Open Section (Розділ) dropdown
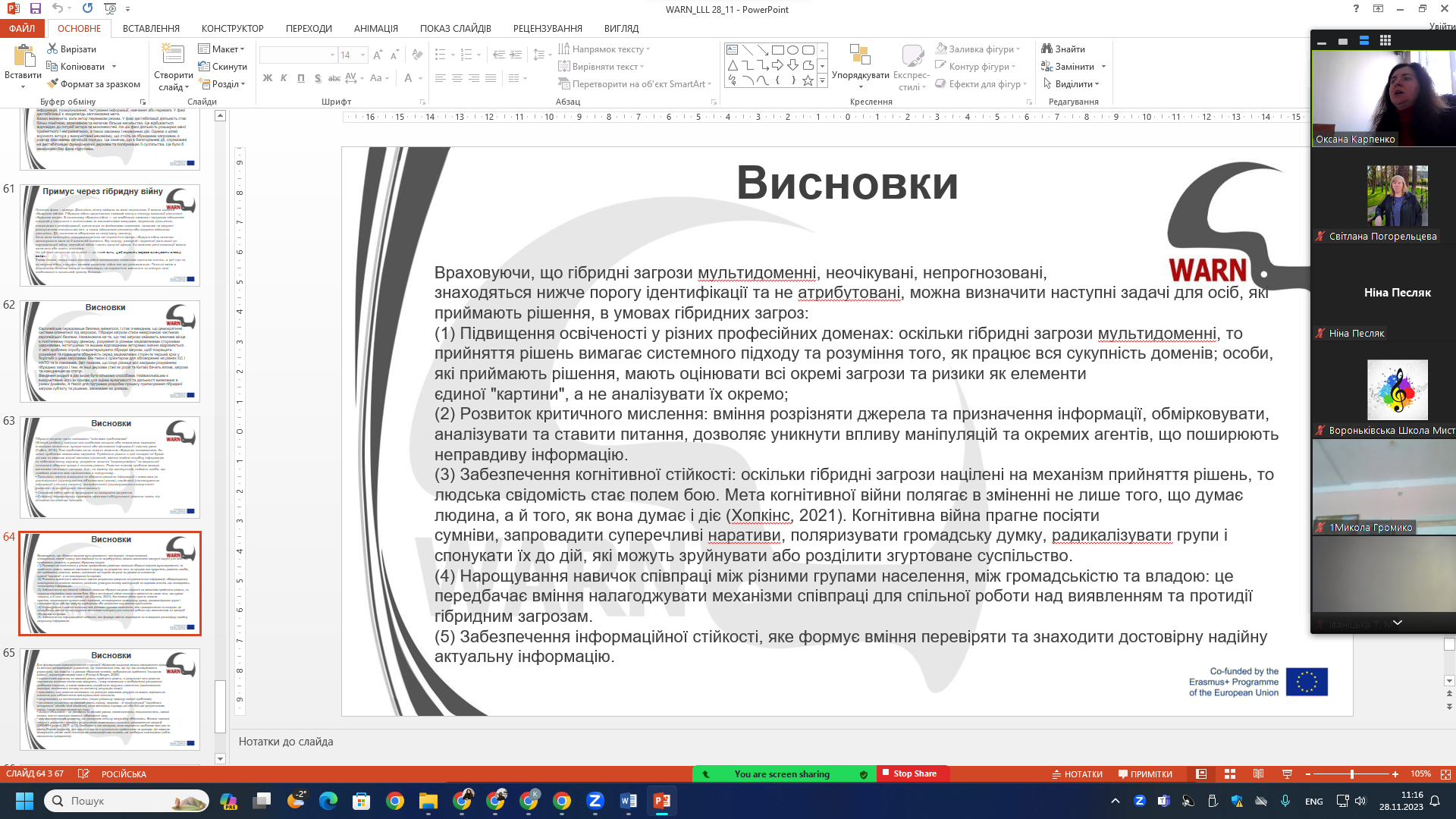The width and height of the screenshot is (1456, 819). [x=222, y=83]
